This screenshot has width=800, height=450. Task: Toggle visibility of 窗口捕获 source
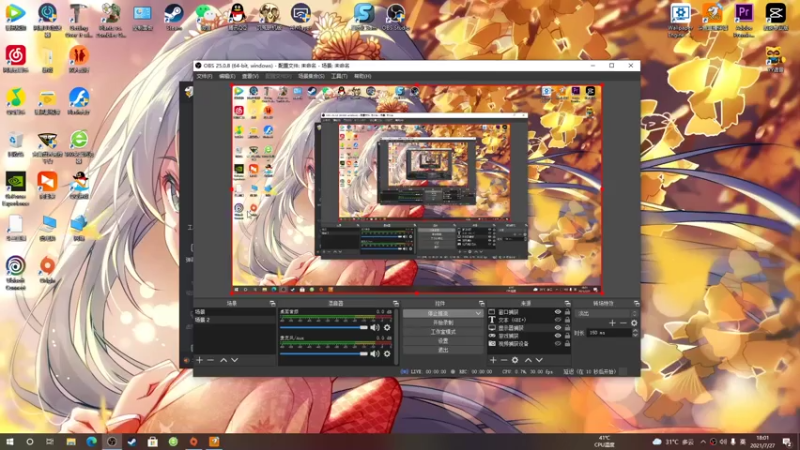558,312
